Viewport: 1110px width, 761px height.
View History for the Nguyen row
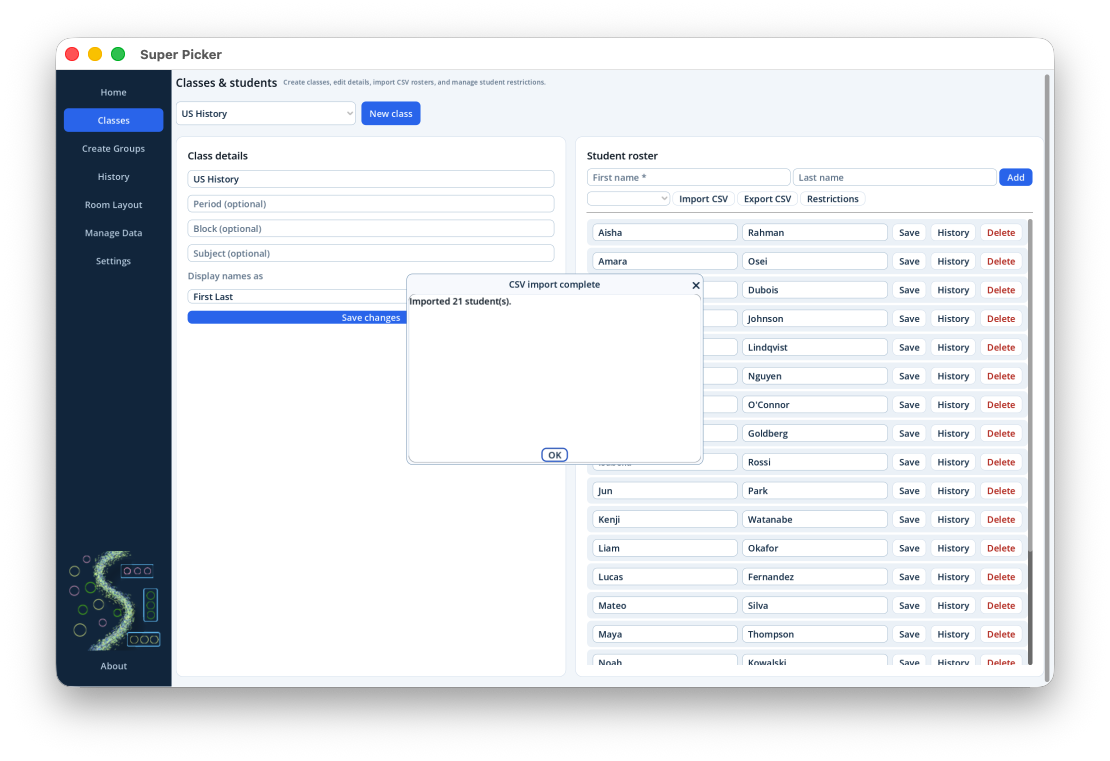[x=953, y=376]
